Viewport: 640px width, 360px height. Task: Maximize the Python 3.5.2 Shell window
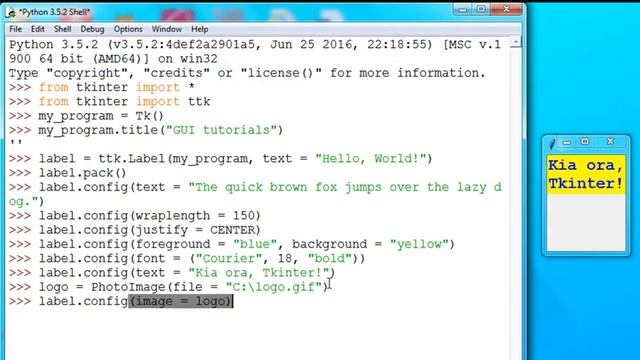coord(482,9)
